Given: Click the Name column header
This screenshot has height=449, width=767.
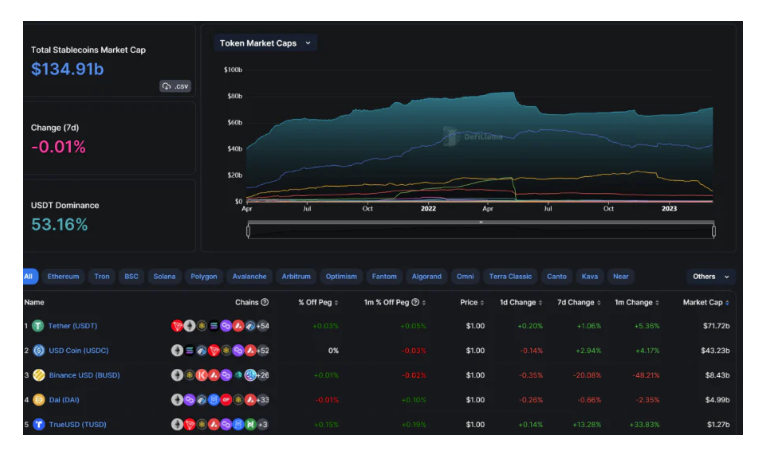Looking at the screenshot, I should click(34, 302).
